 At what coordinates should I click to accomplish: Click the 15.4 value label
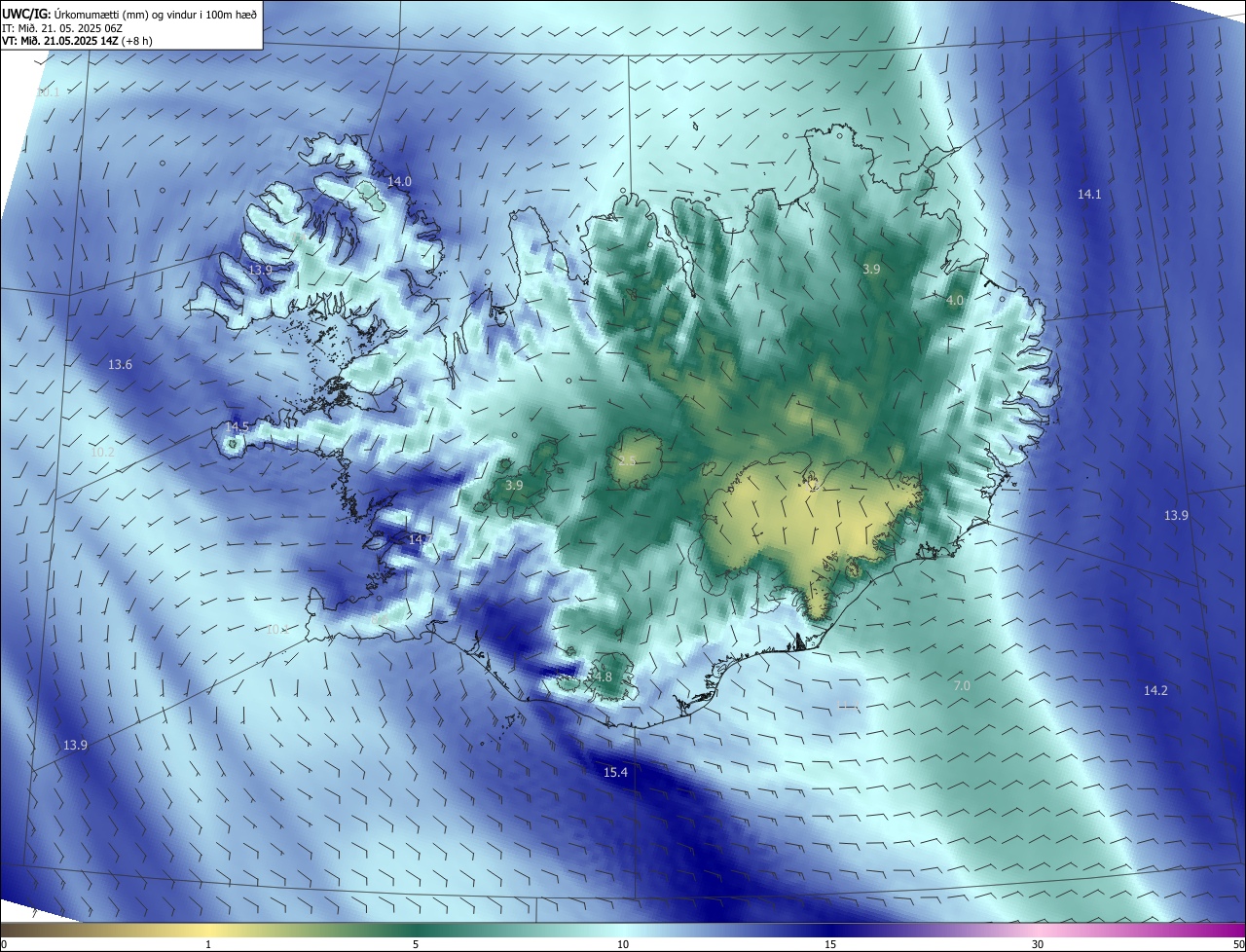click(615, 772)
